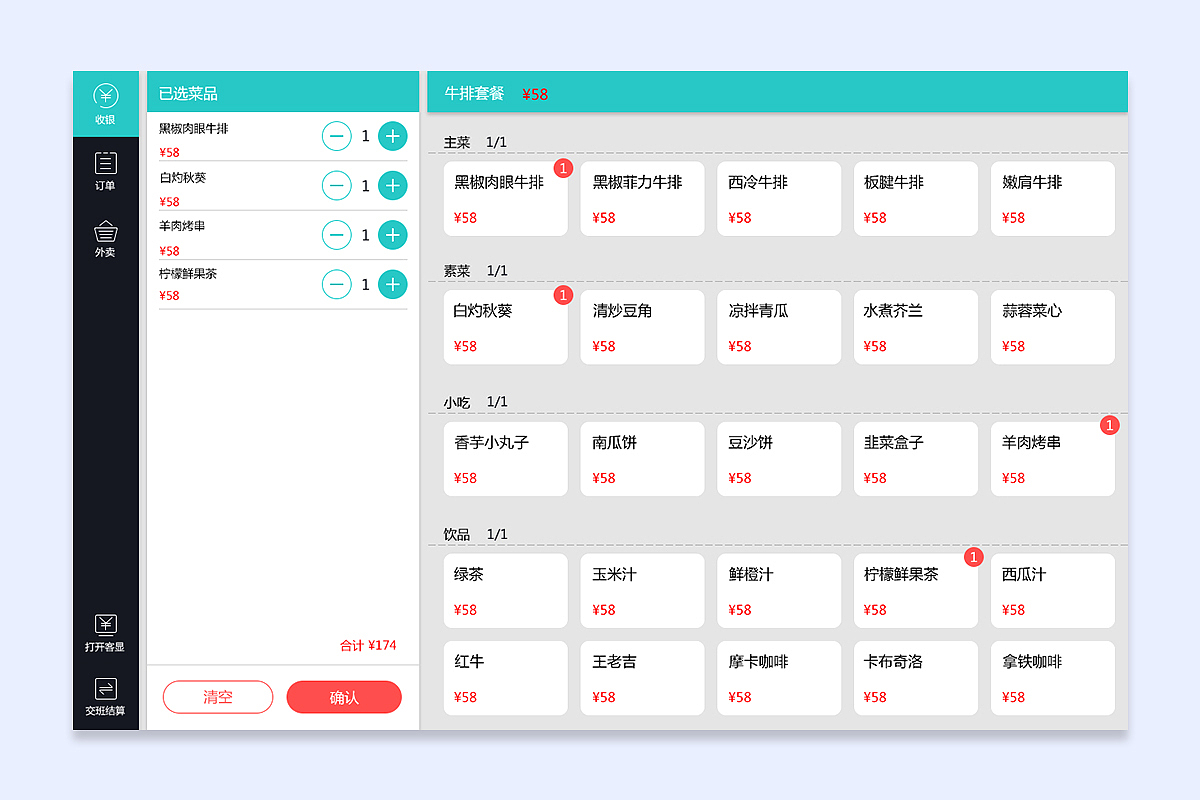Add 西冷牛排 from the 主菜 section
Viewport: 1200px width, 800px height.
779,198
